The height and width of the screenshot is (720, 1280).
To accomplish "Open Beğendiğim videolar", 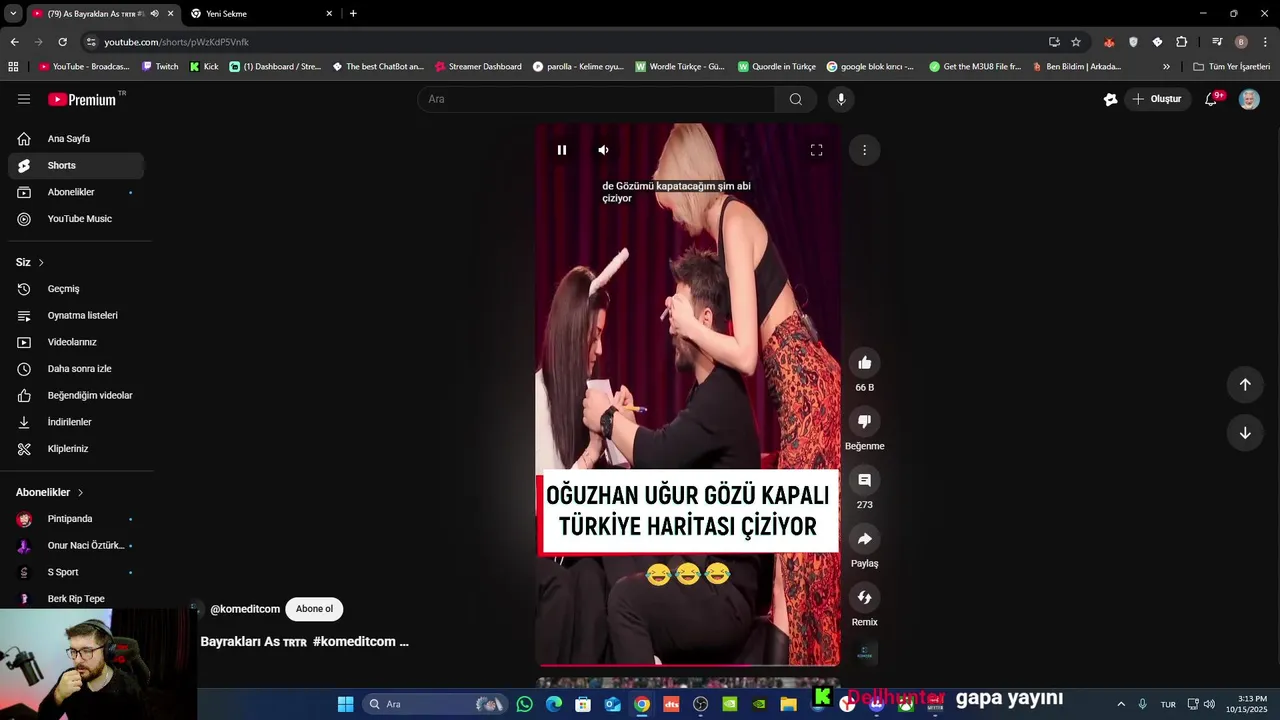I will point(76,395).
